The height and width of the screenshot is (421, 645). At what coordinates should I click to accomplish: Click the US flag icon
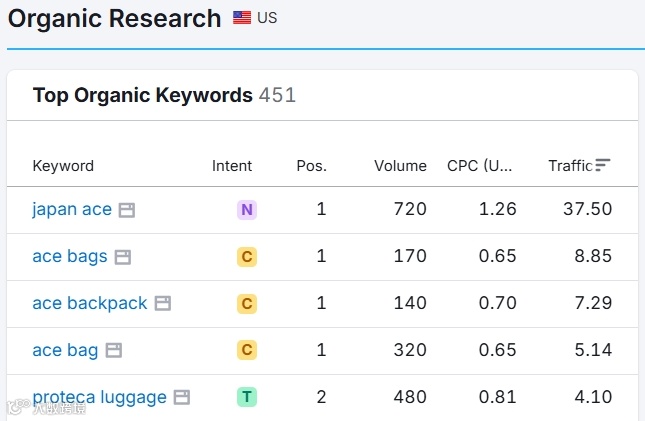(x=242, y=18)
